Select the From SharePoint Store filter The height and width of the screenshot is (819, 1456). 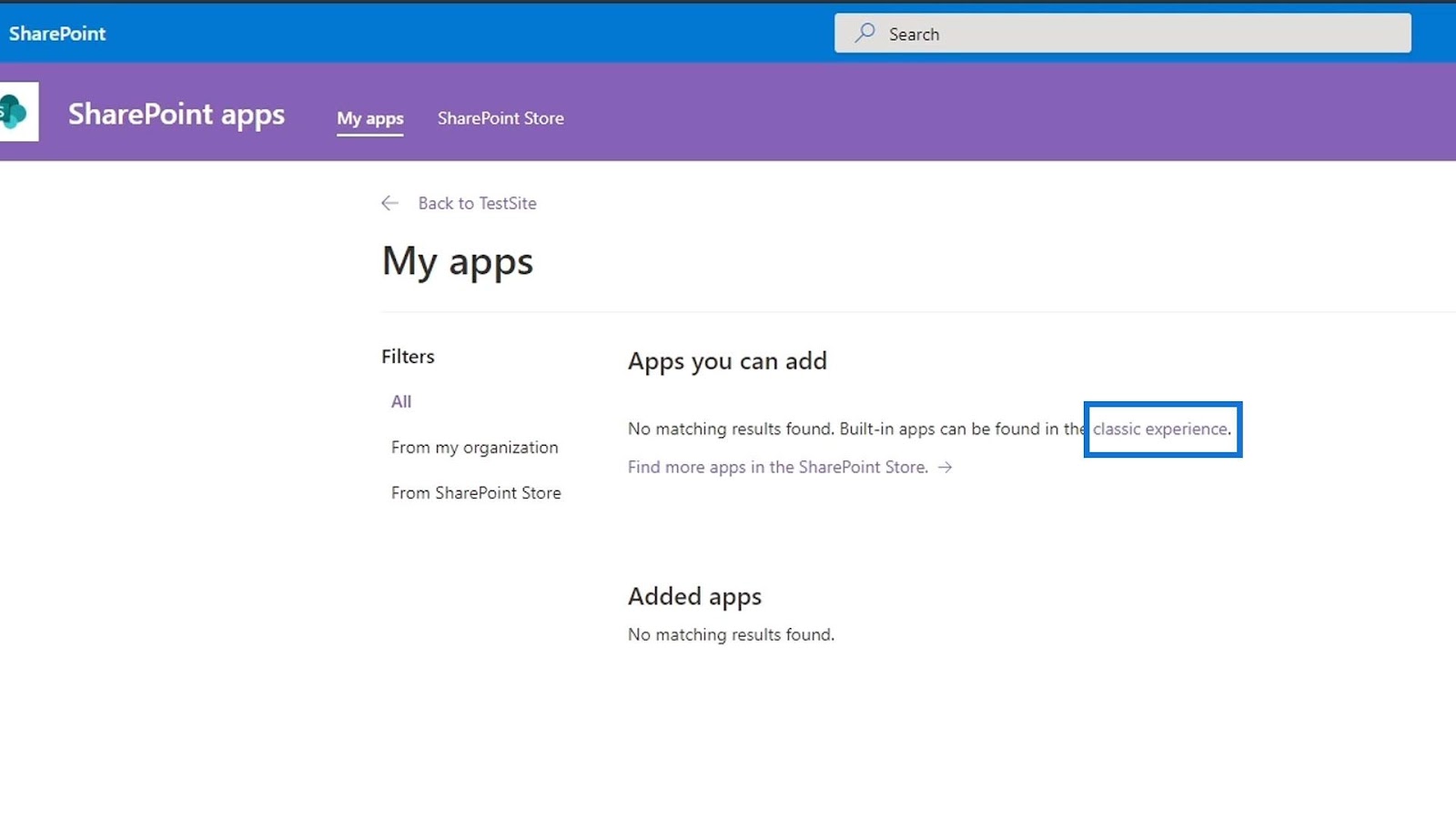tap(476, 492)
